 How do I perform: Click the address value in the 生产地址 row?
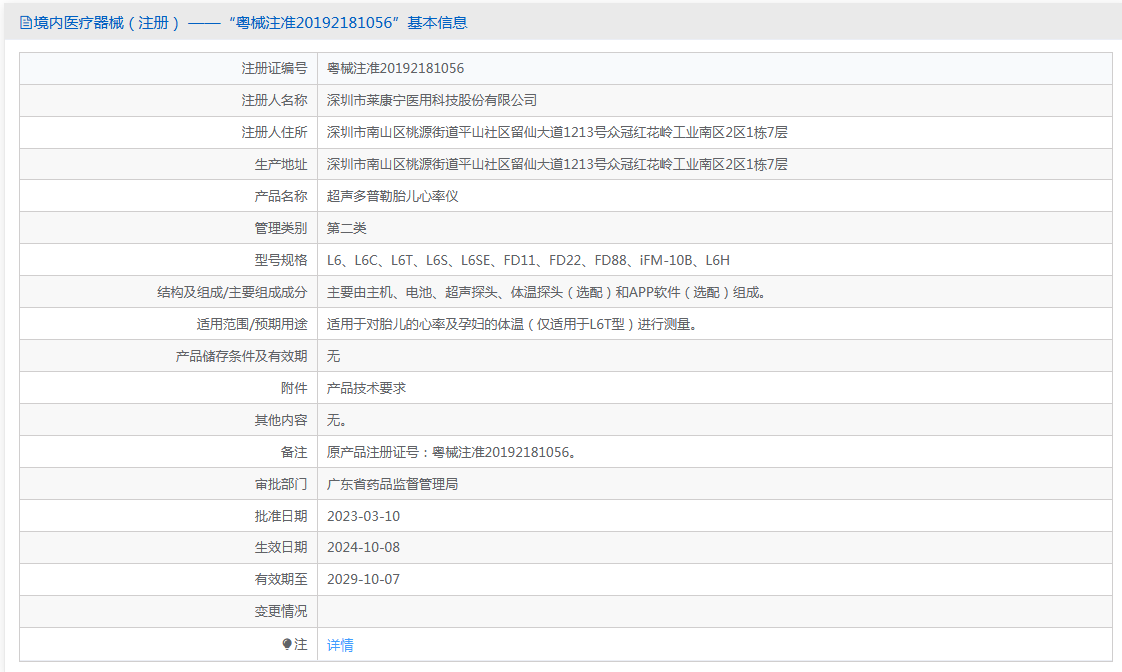pyautogui.click(x=557, y=165)
